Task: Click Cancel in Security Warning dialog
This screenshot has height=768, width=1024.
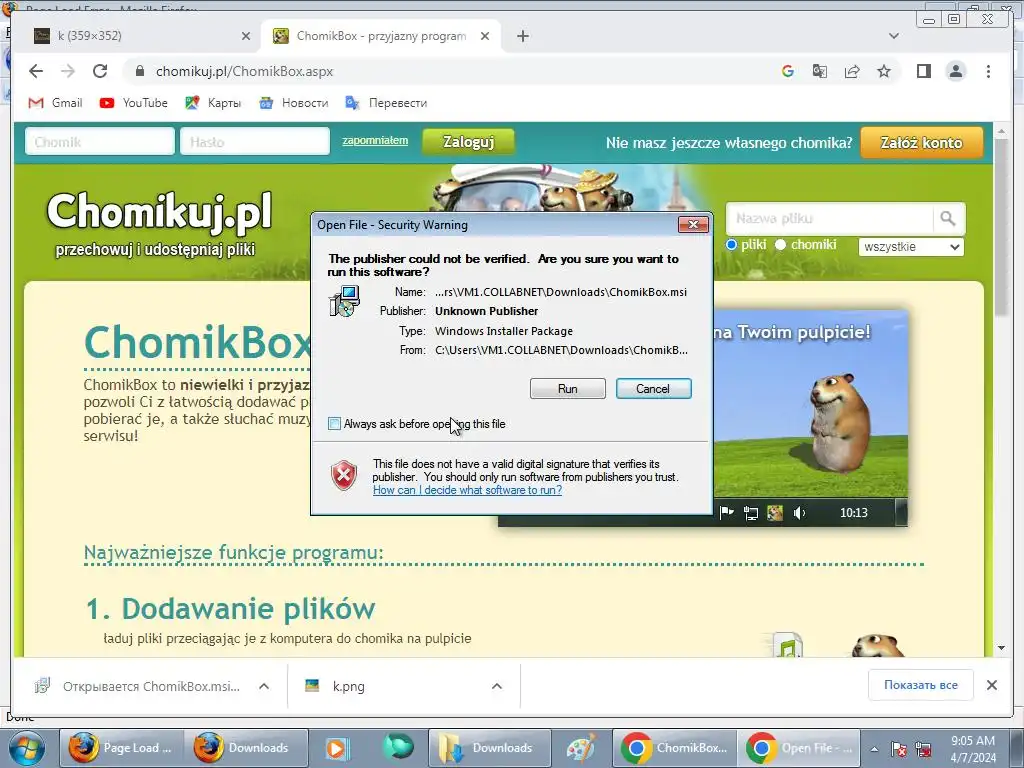Action: coord(653,389)
